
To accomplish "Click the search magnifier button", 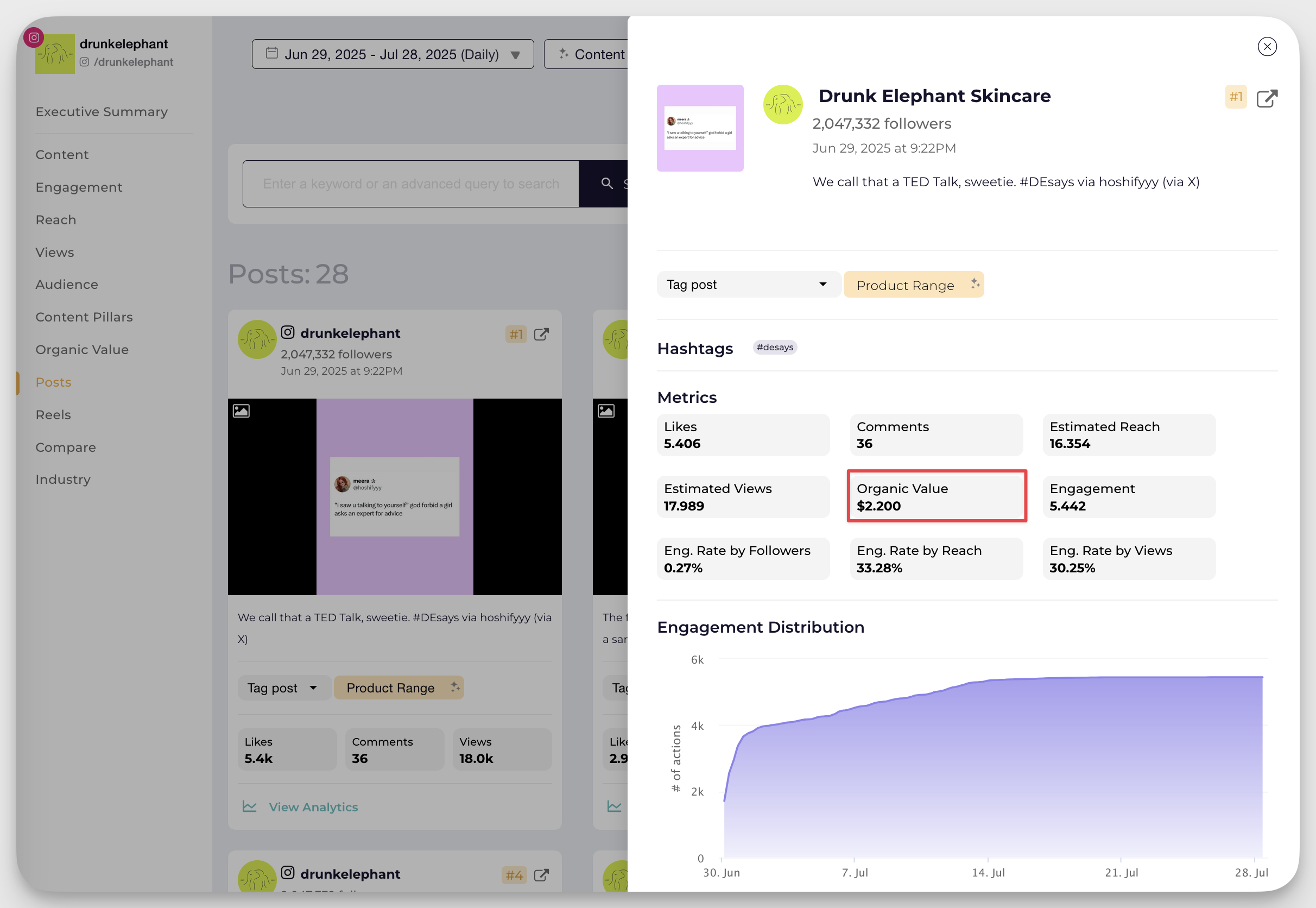I will pos(607,183).
